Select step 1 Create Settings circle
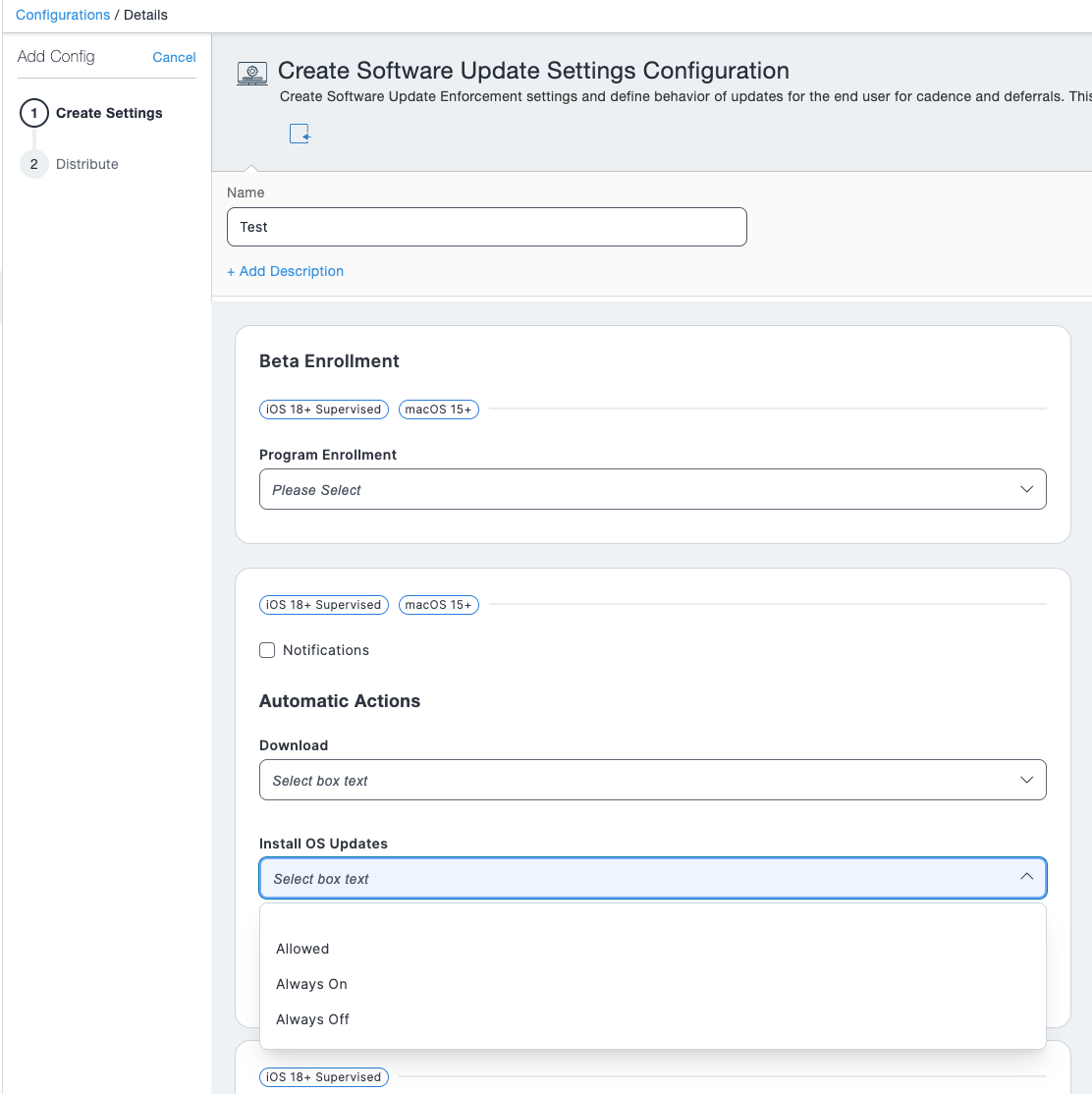 click(33, 113)
